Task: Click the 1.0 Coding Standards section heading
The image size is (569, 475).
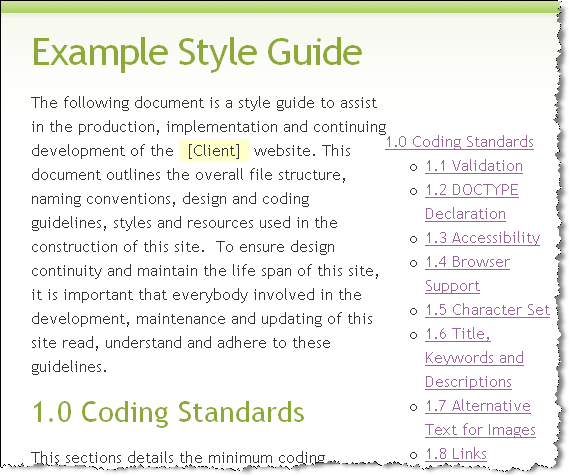Action: [168, 413]
